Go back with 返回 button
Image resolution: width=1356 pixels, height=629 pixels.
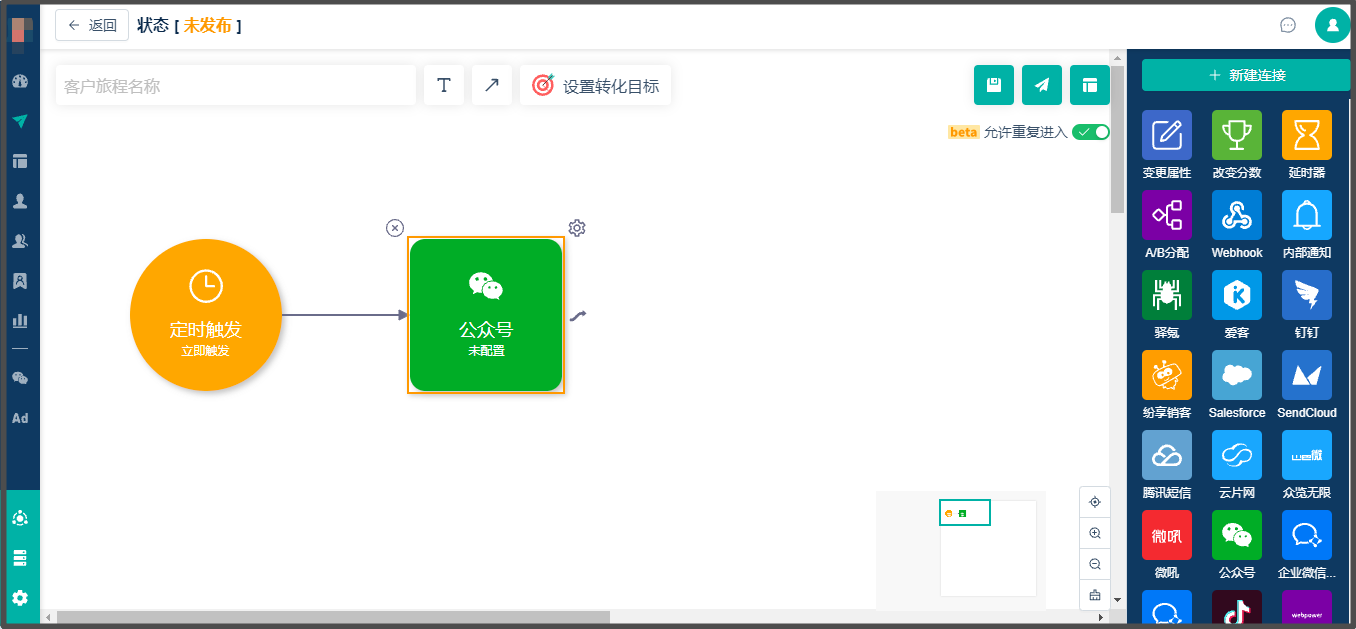tap(92, 25)
